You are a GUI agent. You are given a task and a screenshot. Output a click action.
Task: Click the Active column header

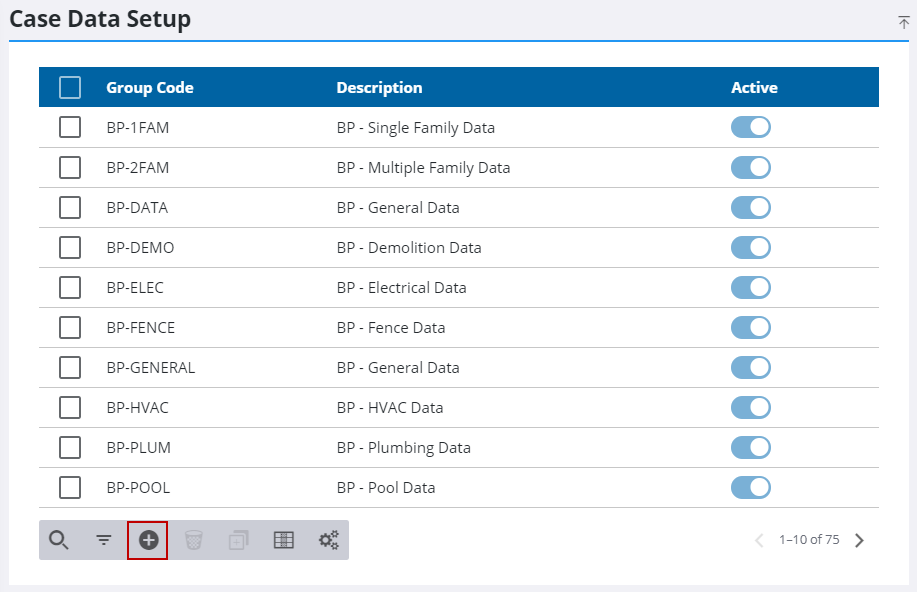[x=754, y=88]
